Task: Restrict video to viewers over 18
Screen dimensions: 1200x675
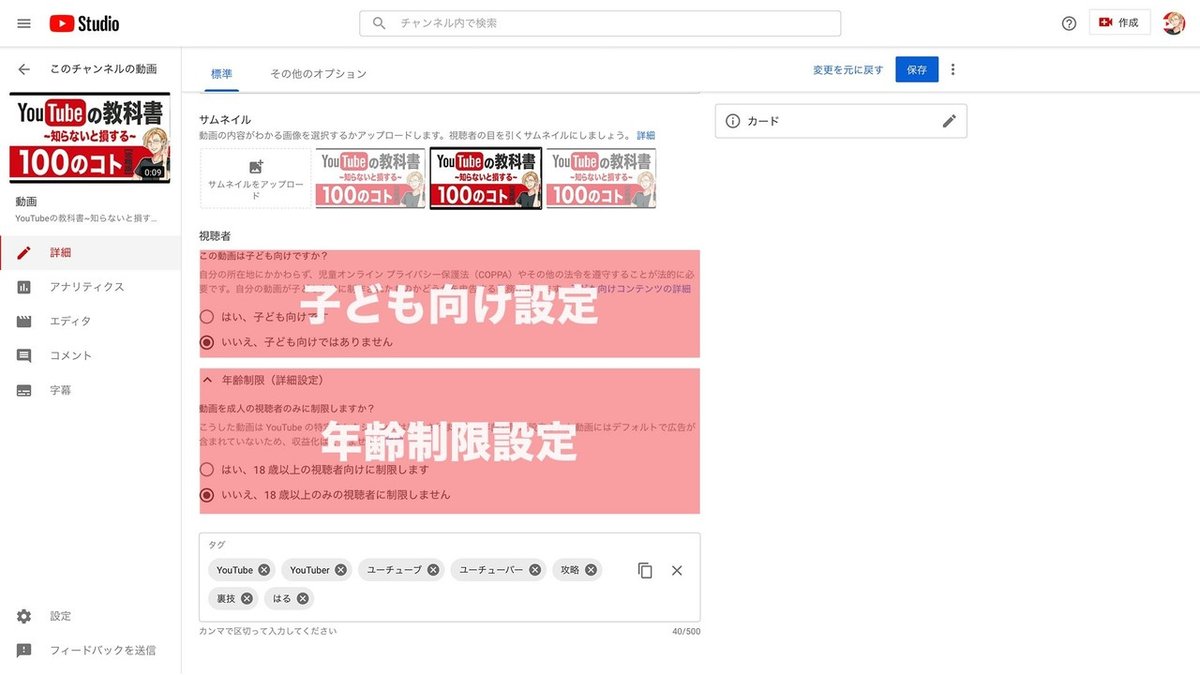Action: 207,467
